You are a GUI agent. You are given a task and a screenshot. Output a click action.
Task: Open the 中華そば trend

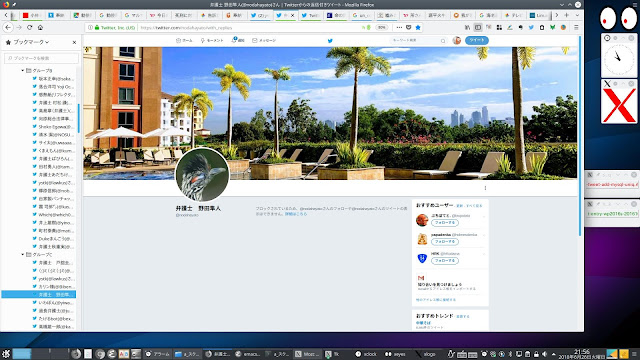click(423, 323)
